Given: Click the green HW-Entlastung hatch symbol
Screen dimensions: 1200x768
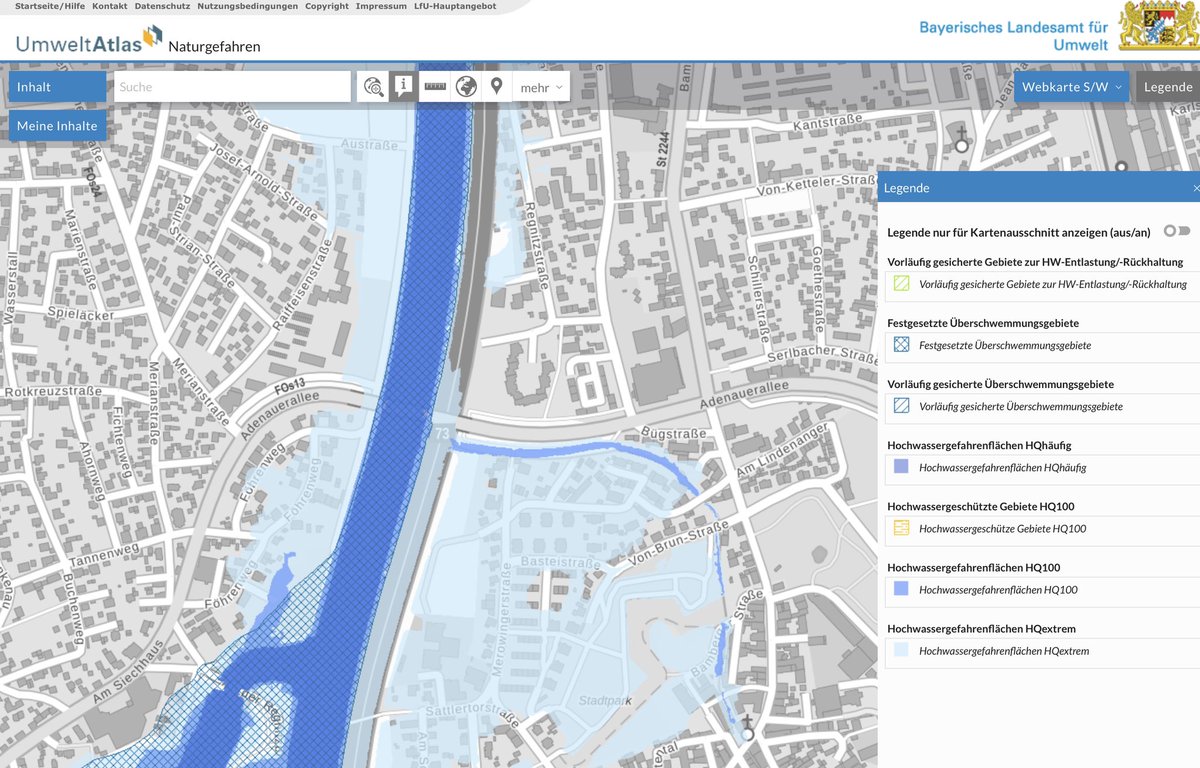Looking at the screenshot, I should click(x=902, y=284).
